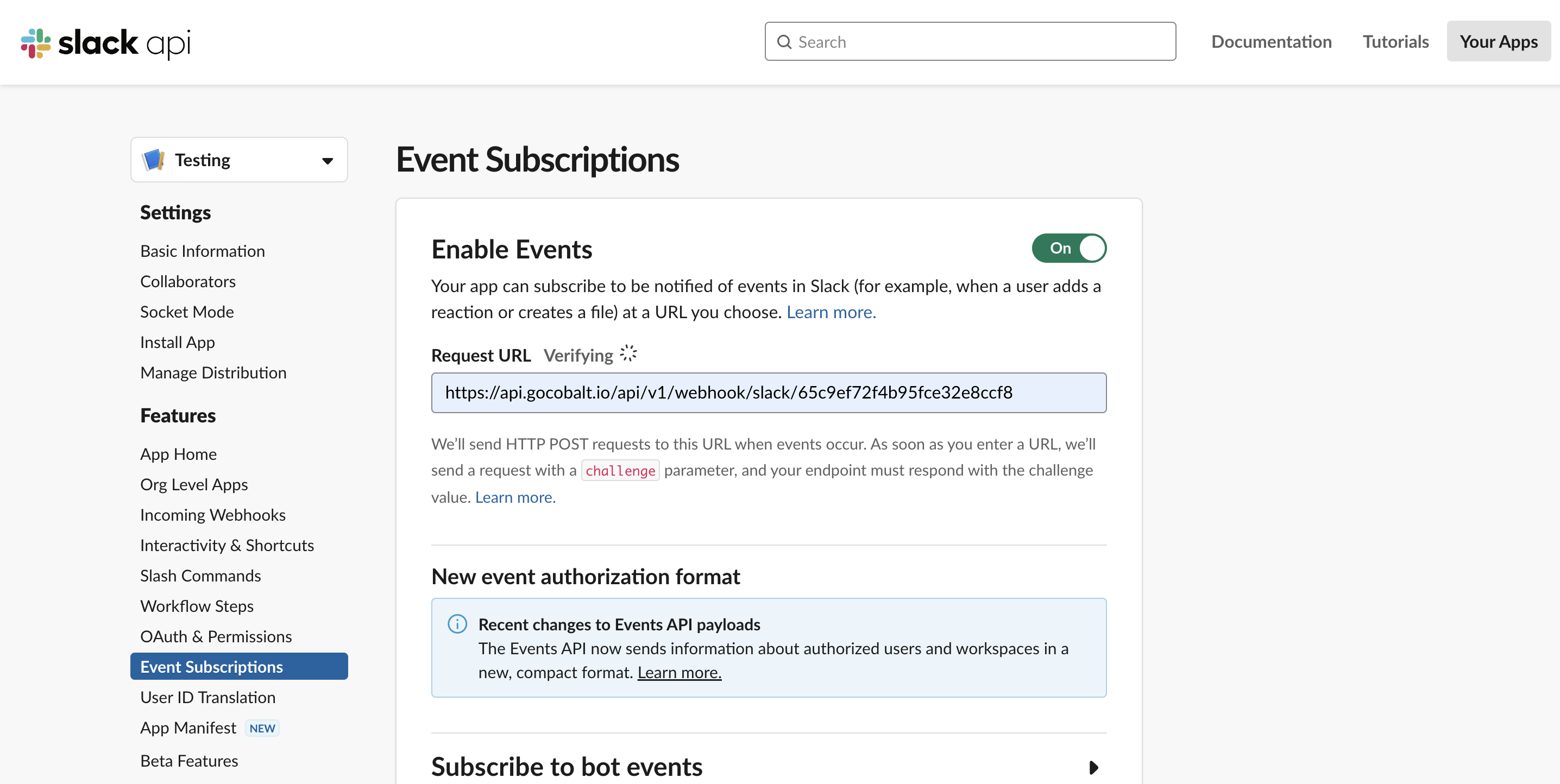Open the Documentation menu

pyautogui.click(x=1272, y=41)
